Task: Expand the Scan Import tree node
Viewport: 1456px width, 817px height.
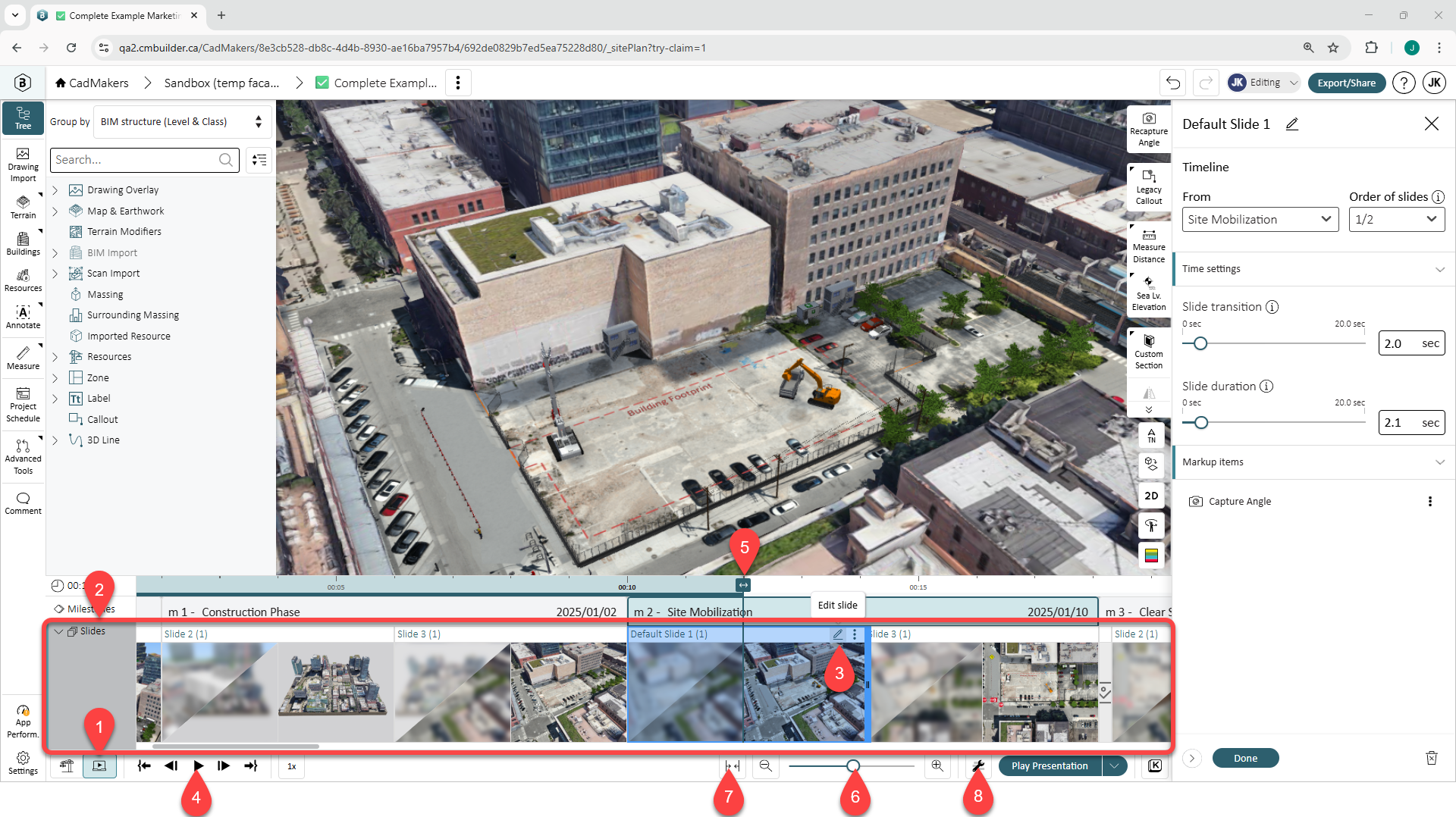Action: (55, 274)
